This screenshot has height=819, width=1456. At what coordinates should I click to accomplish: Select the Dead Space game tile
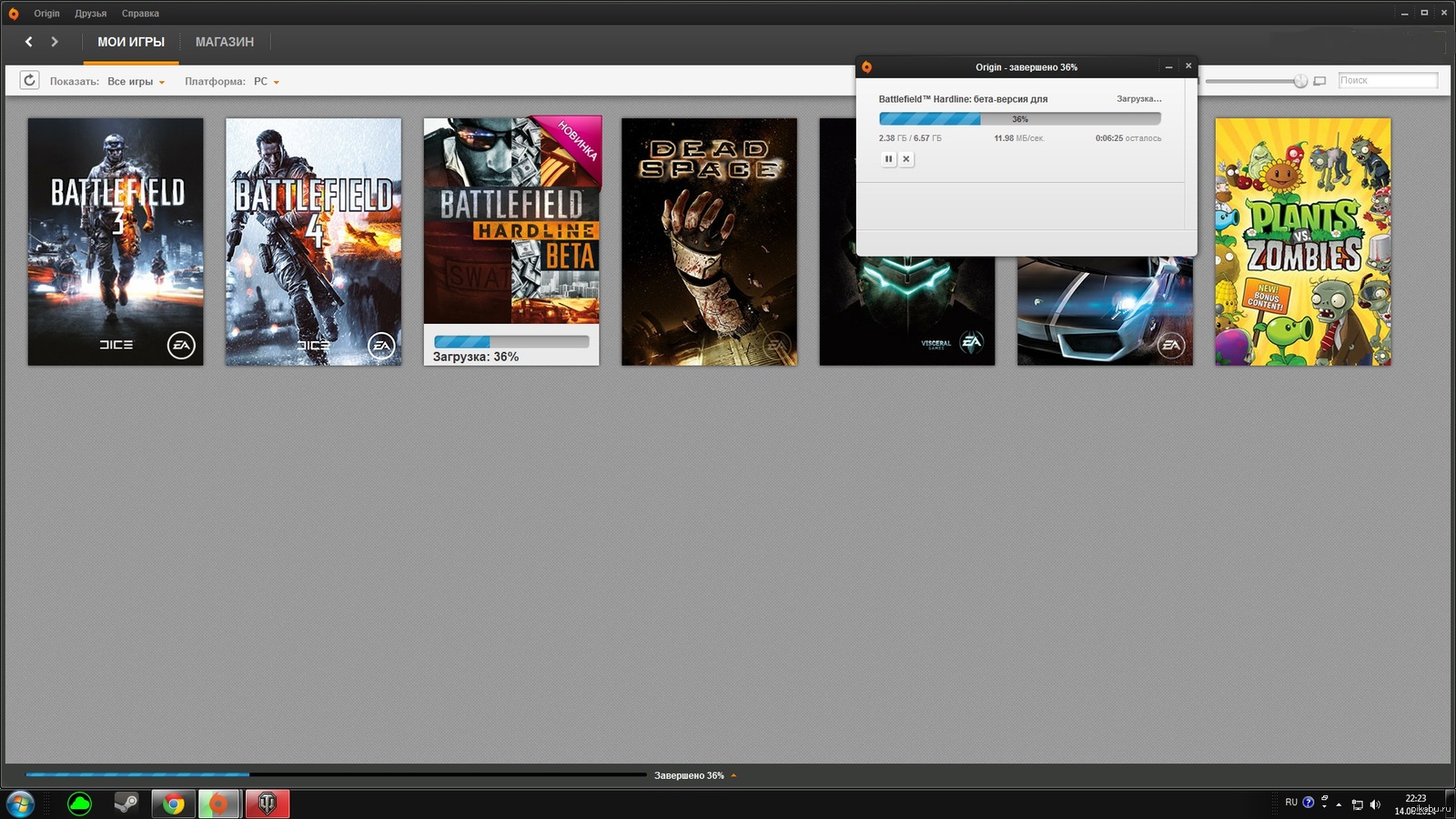click(709, 242)
